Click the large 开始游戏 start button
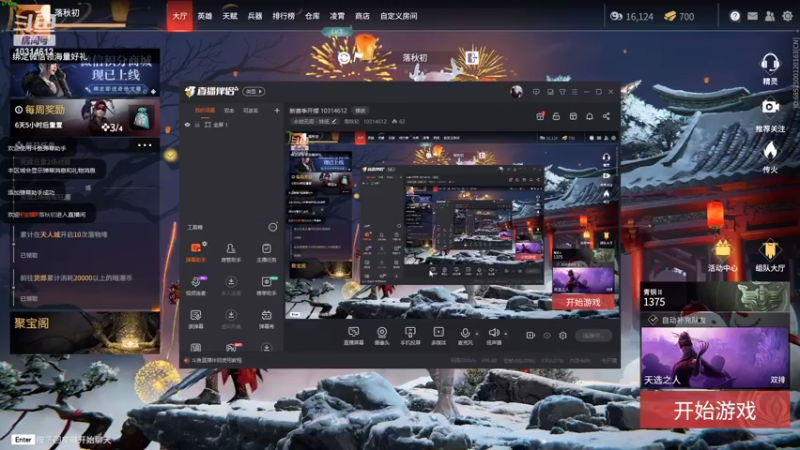800x450 pixels. 714,410
